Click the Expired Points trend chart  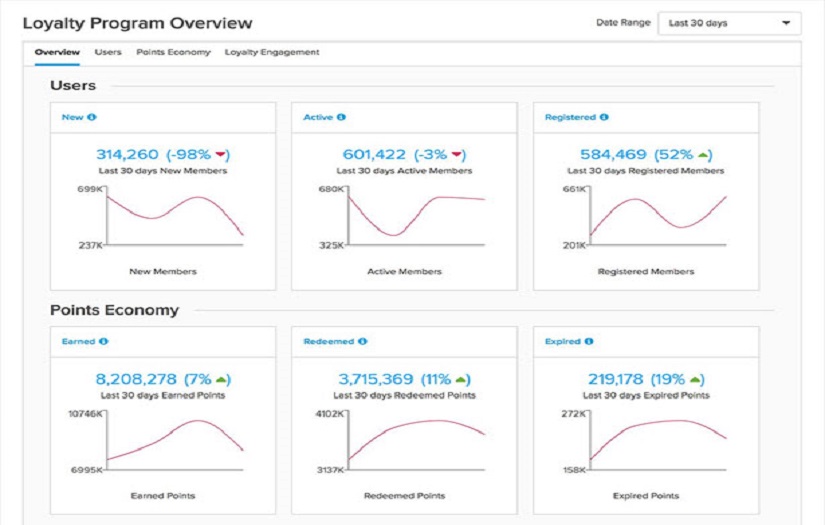click(646, 441)
